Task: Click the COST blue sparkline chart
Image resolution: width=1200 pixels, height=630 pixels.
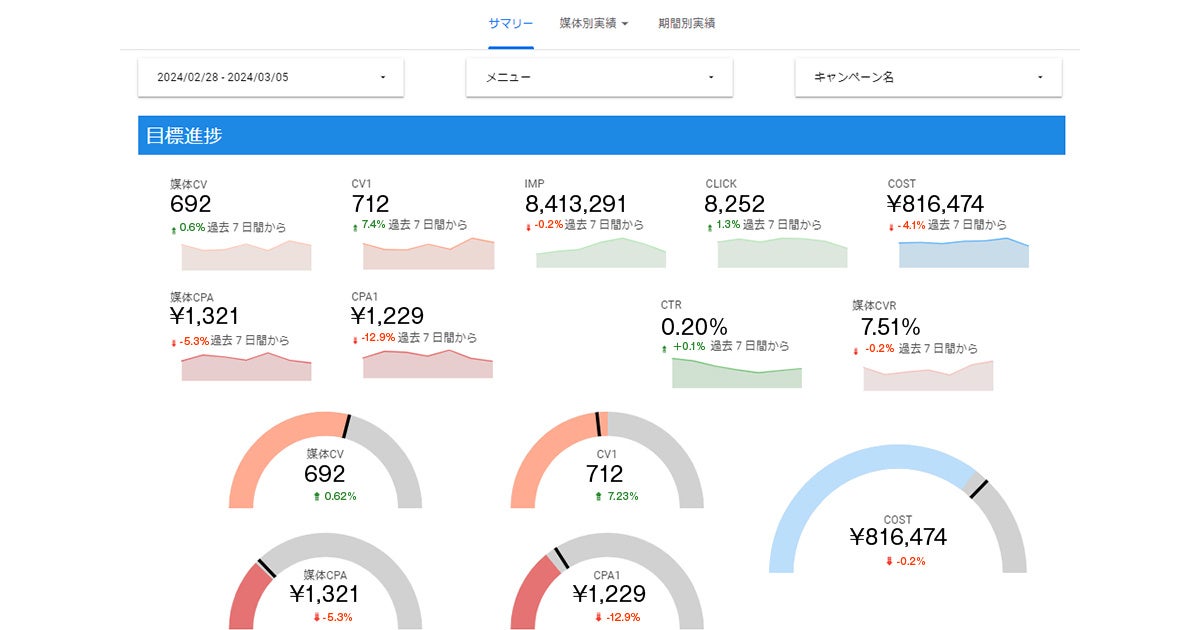Action: pos(964,252)
